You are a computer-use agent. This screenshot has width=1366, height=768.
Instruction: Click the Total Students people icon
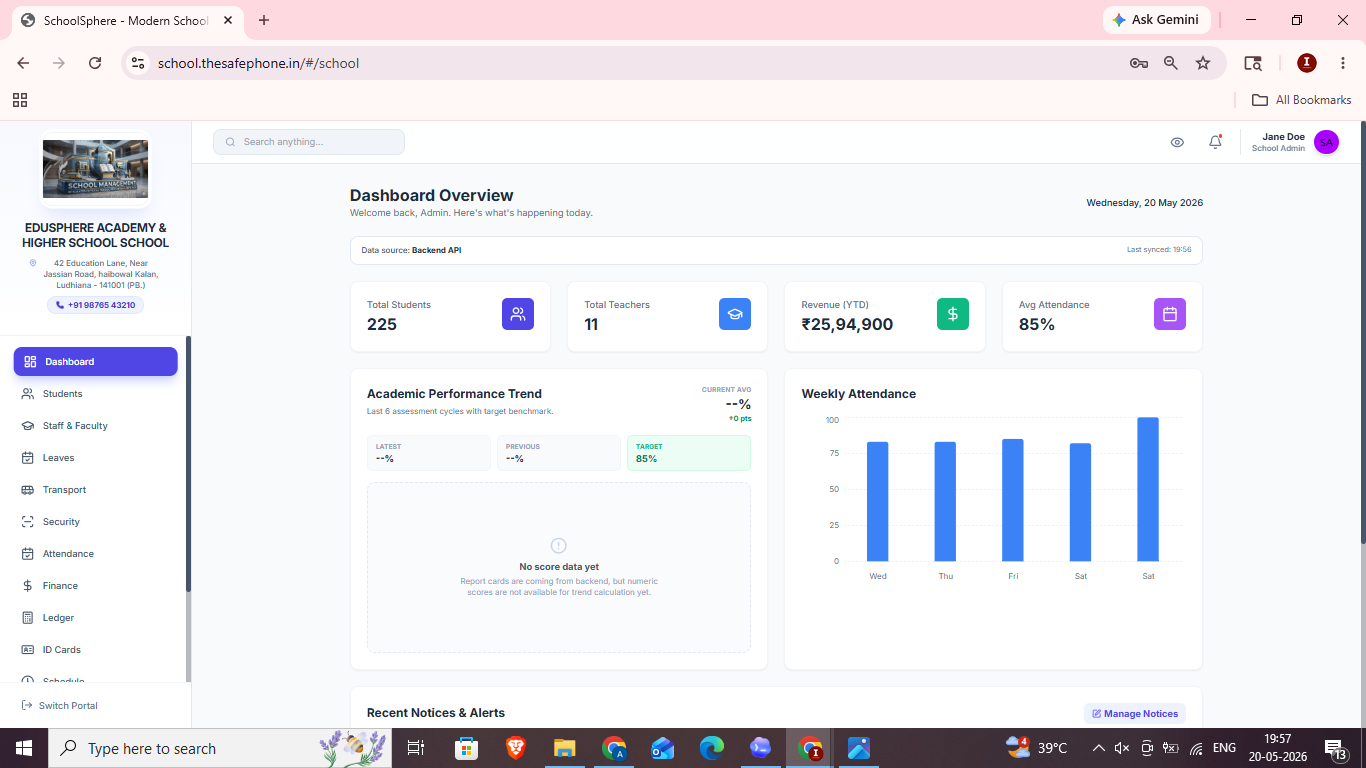[518, 314]
